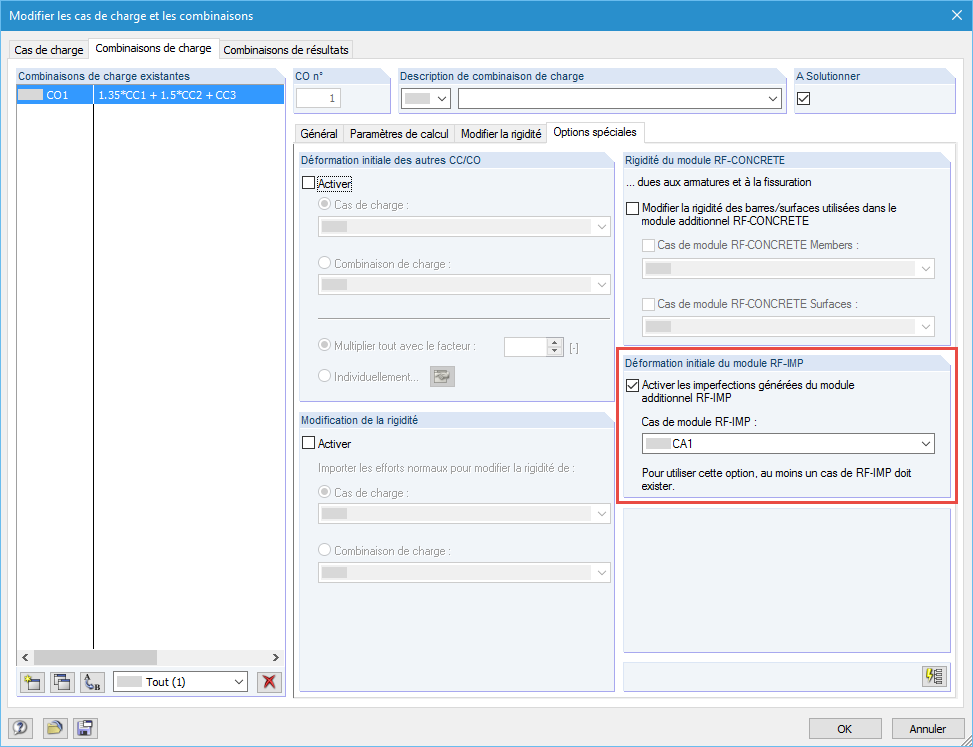Screen dimensions: 973x747
Task: Open the help question mark icon
Action: (x=20, y=728)
